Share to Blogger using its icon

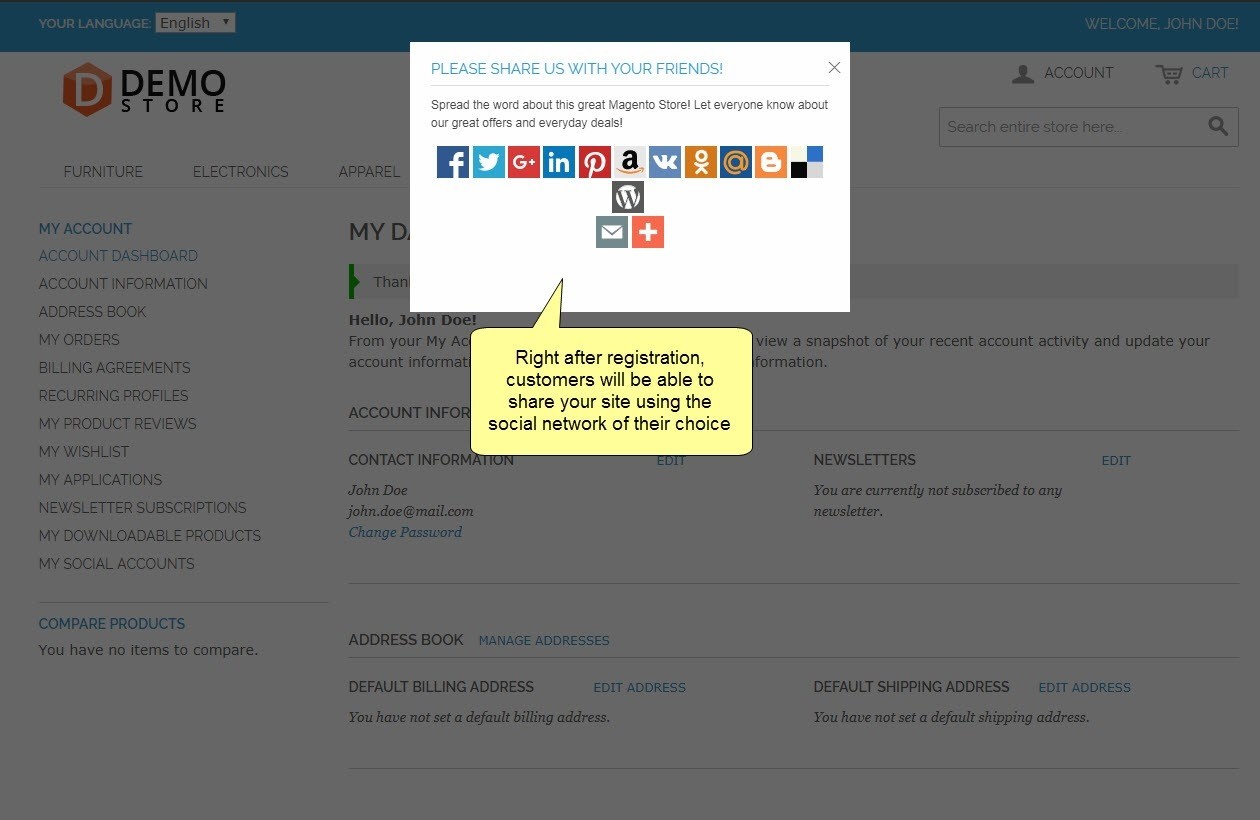(x=771, y=162)
